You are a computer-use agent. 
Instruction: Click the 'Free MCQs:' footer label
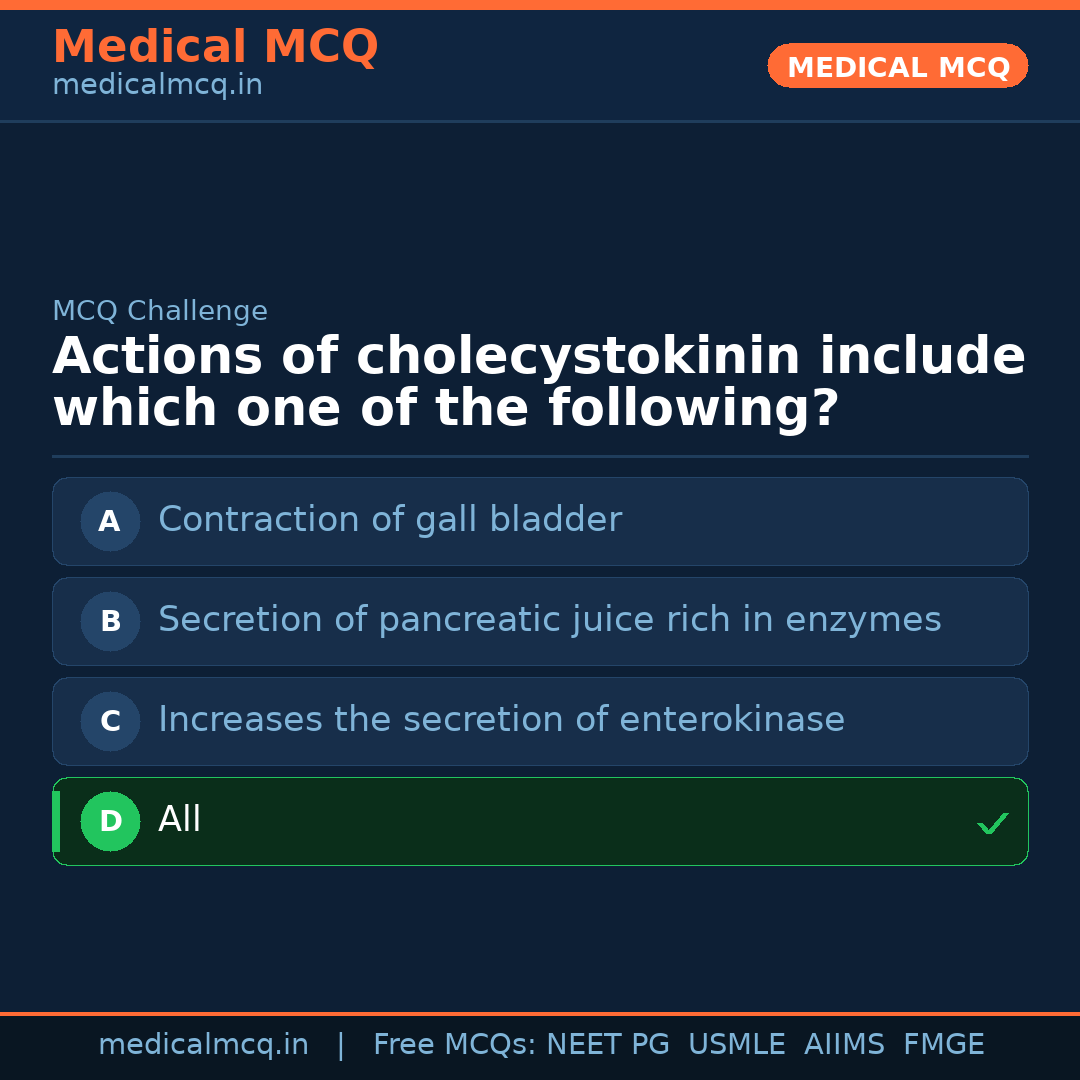tap(455, 1045)
